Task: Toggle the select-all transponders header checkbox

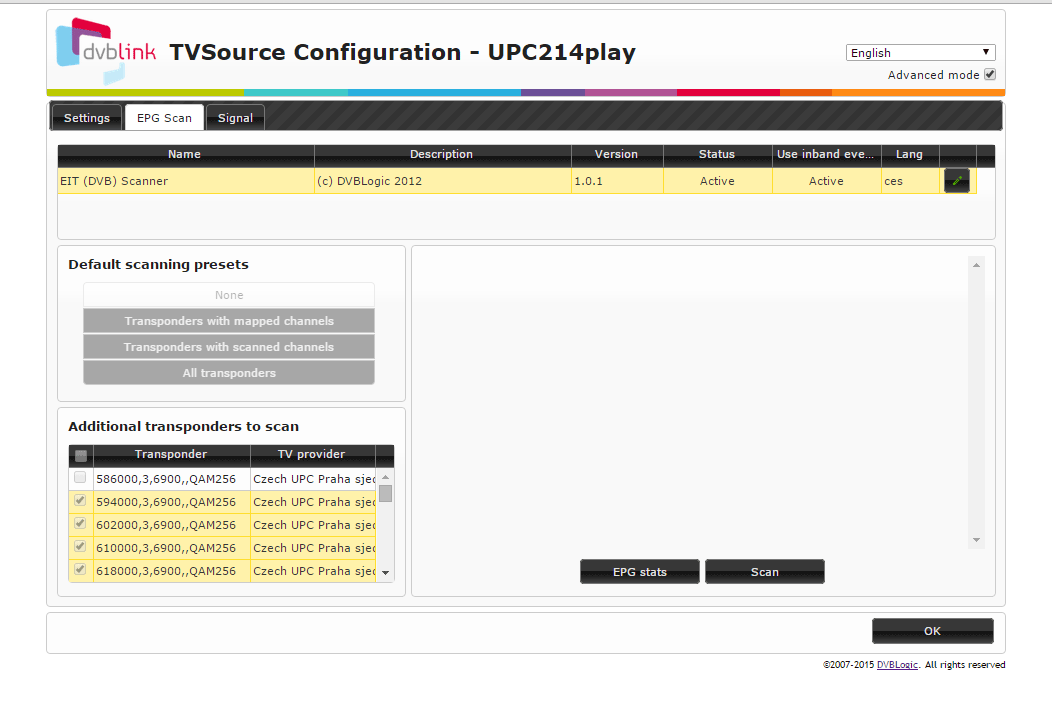Action: point(81,456)
